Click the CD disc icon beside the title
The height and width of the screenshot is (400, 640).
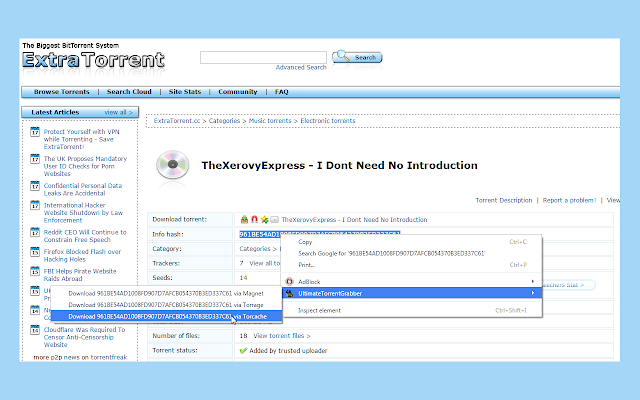point(173,165)
